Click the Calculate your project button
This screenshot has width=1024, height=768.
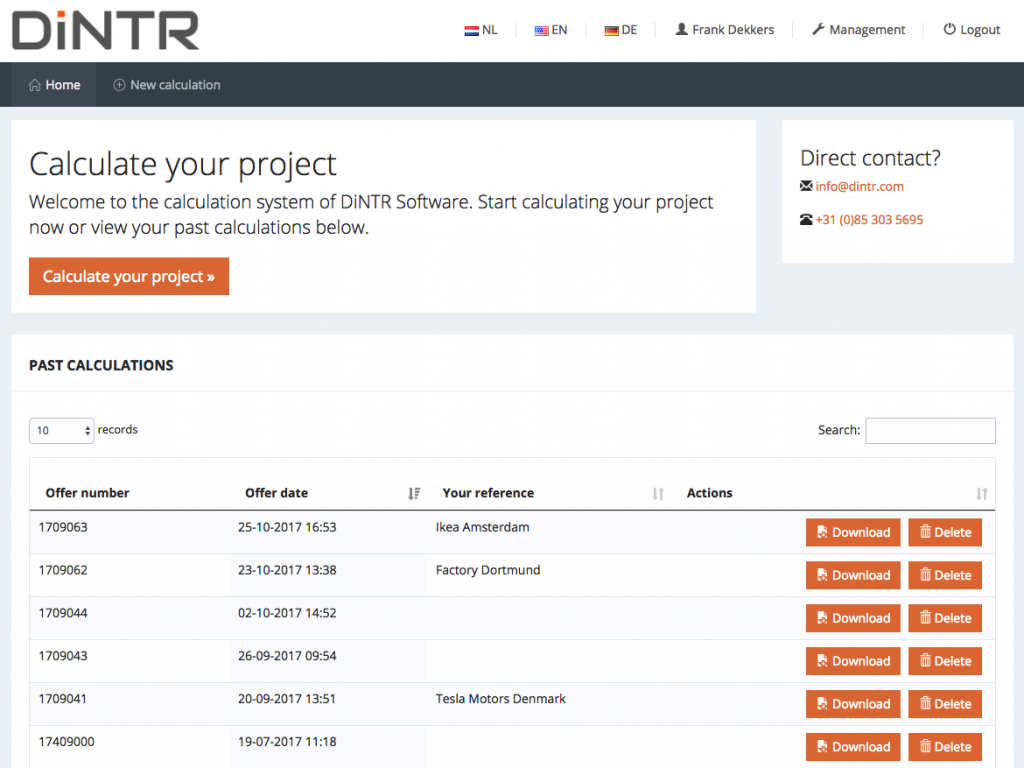coord(128,276)
